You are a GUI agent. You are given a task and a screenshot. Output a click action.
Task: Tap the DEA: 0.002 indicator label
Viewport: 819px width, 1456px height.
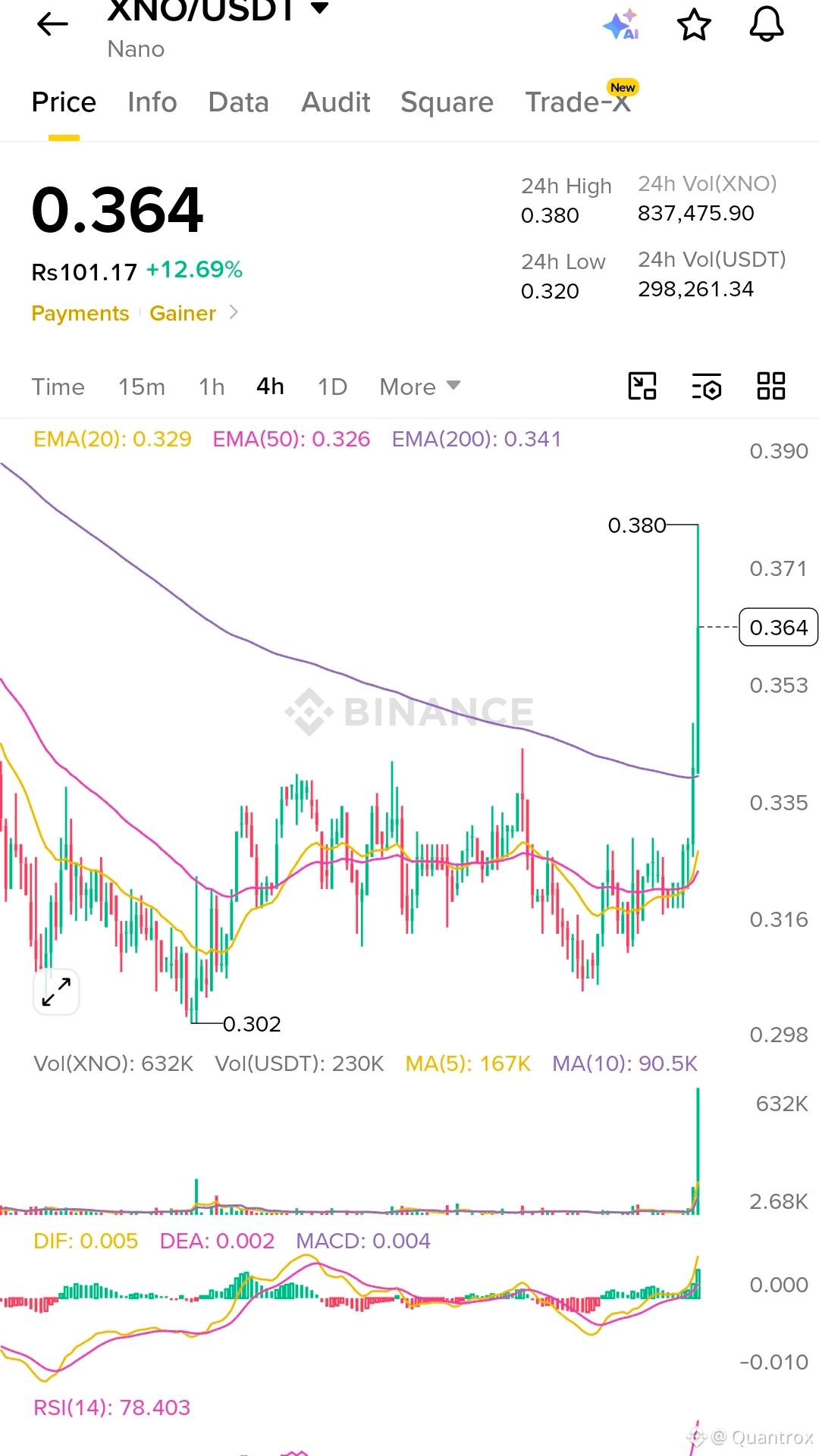217,1241
